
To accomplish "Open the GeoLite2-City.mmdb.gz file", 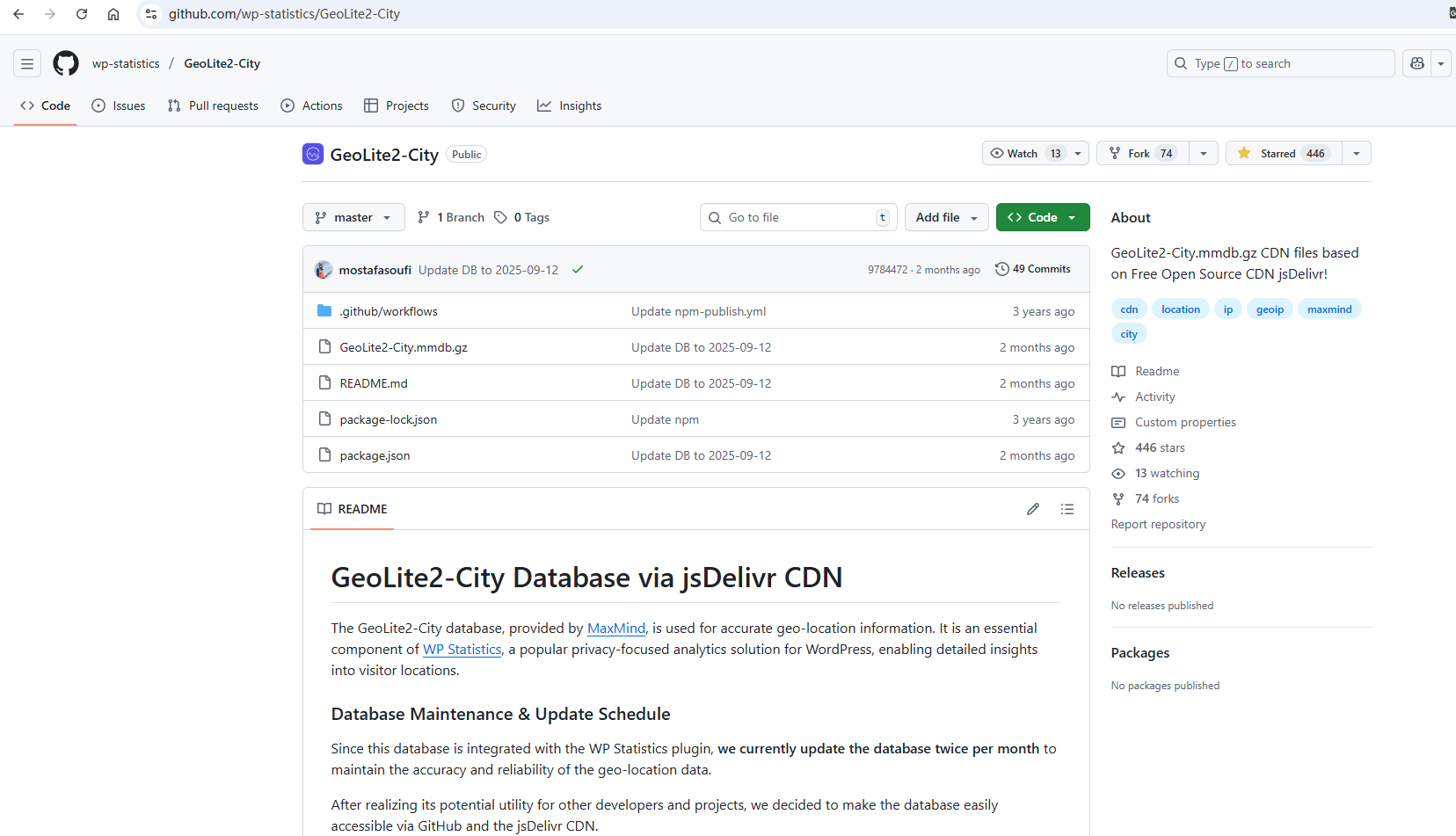I will tap(404, 347).
